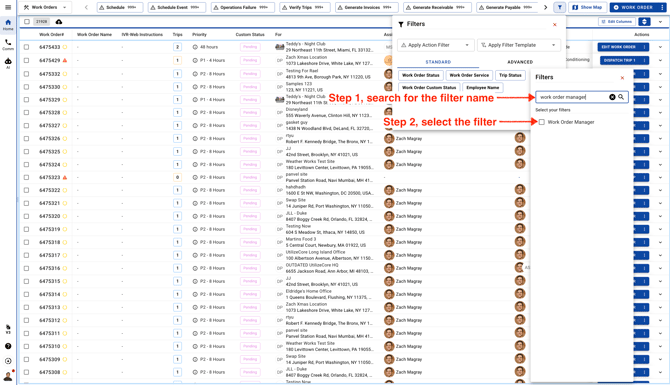Open the Schedule action tab
The height and width of the screenshot is (385, 670).
[120, 7]
